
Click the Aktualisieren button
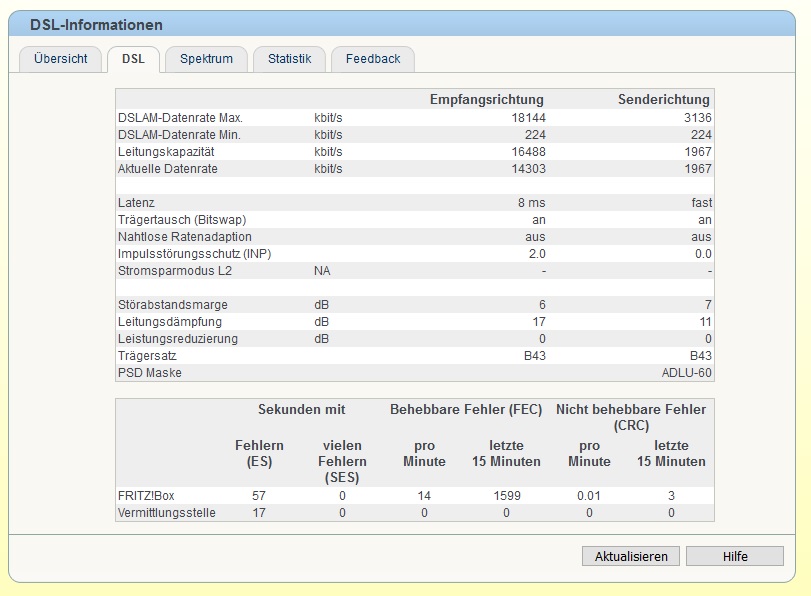click(x=631, y=556)
